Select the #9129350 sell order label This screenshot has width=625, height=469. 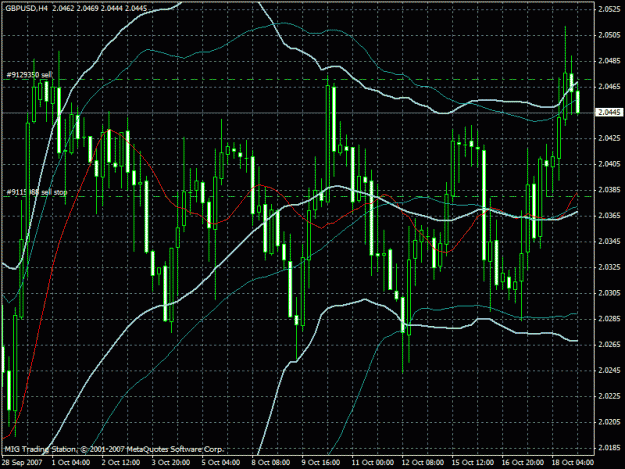click(29, 75)
